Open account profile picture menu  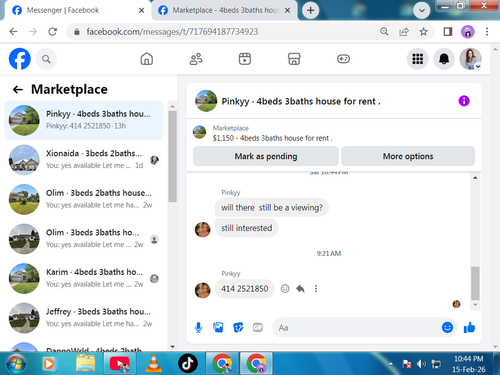[470, 59]
